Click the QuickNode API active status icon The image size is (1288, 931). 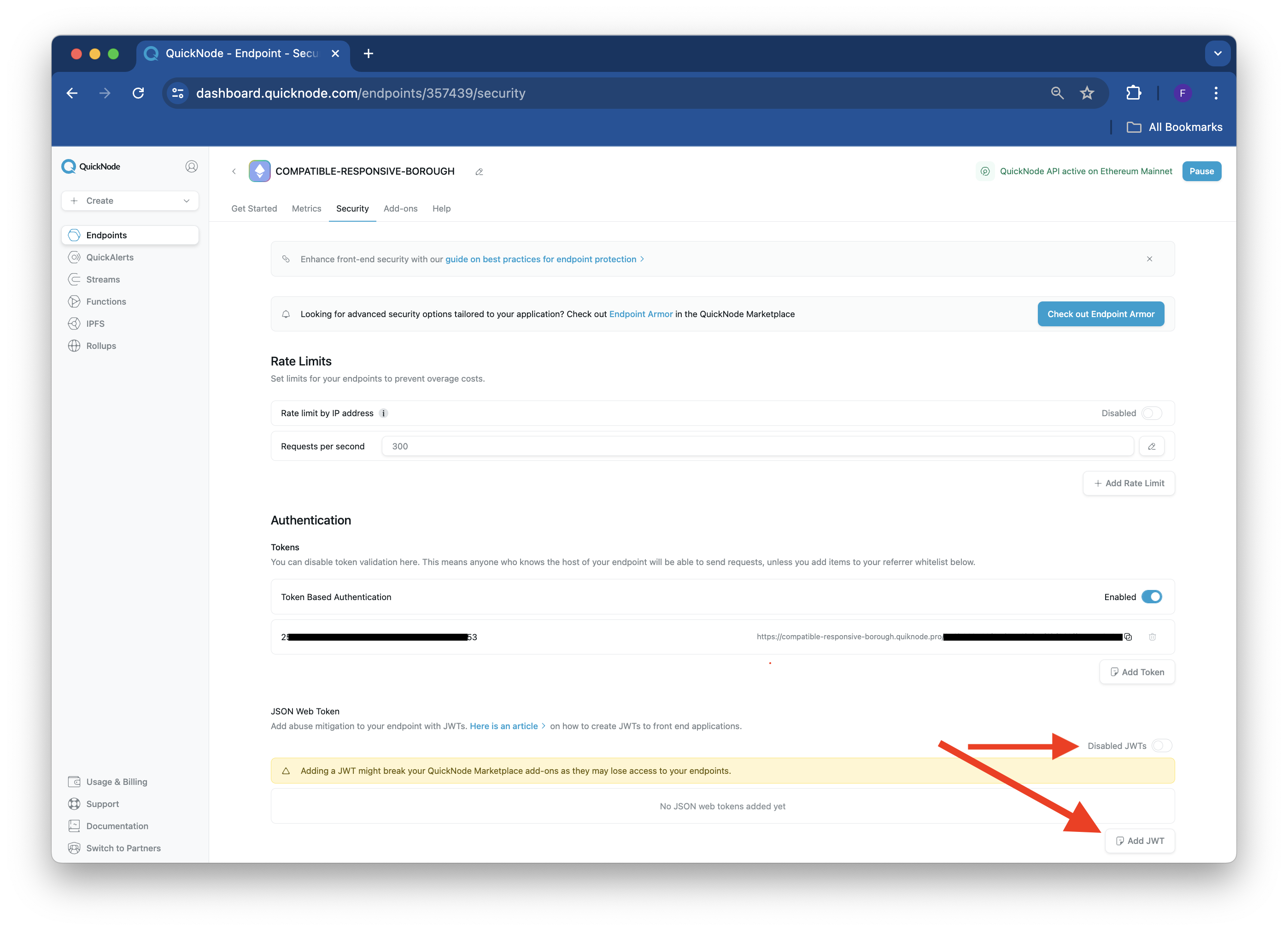(x=985, y=171)
